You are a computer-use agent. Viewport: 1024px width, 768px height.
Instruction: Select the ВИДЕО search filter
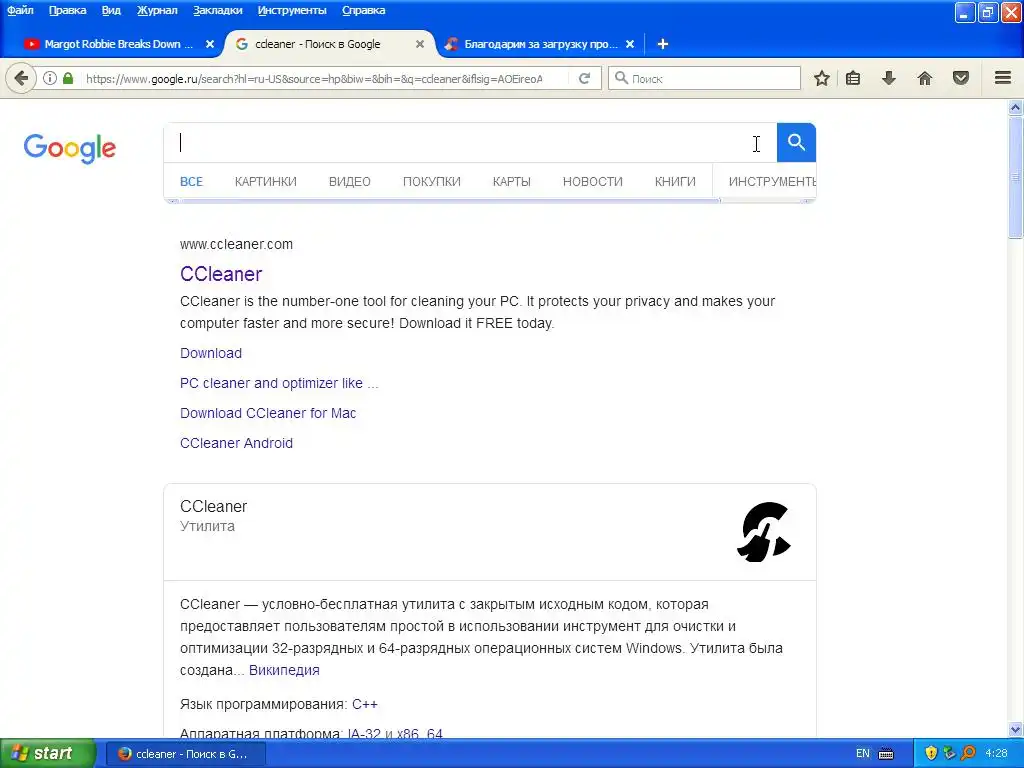(x=349, y=182)
